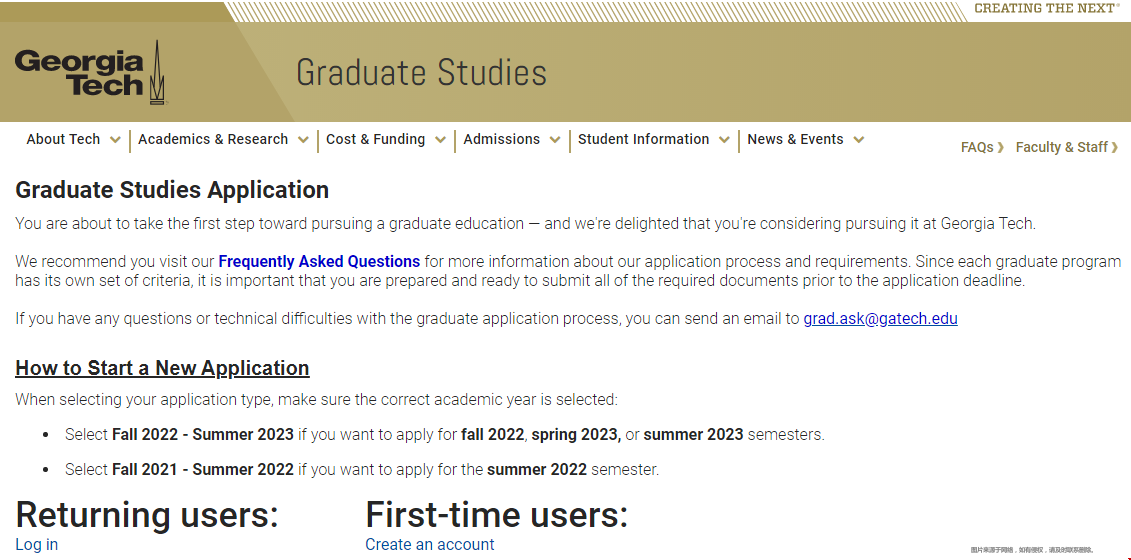This screenshot has height=560, width=1131.
Task: Open the Admissions dropdown chevron
Action: point(555,140)
